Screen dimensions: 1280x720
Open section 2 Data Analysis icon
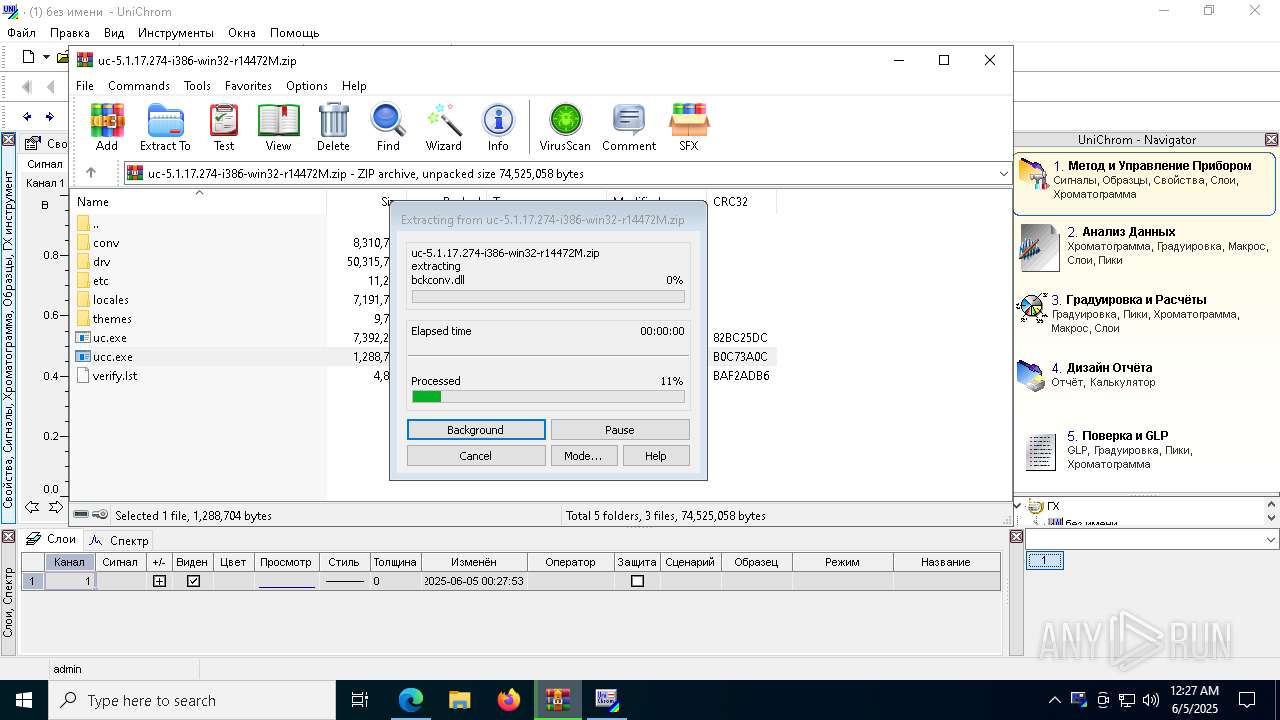tap(1039, 248)
